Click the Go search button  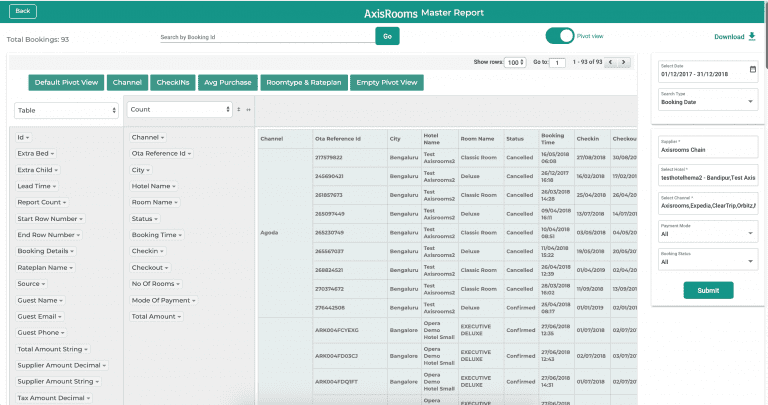387,36
